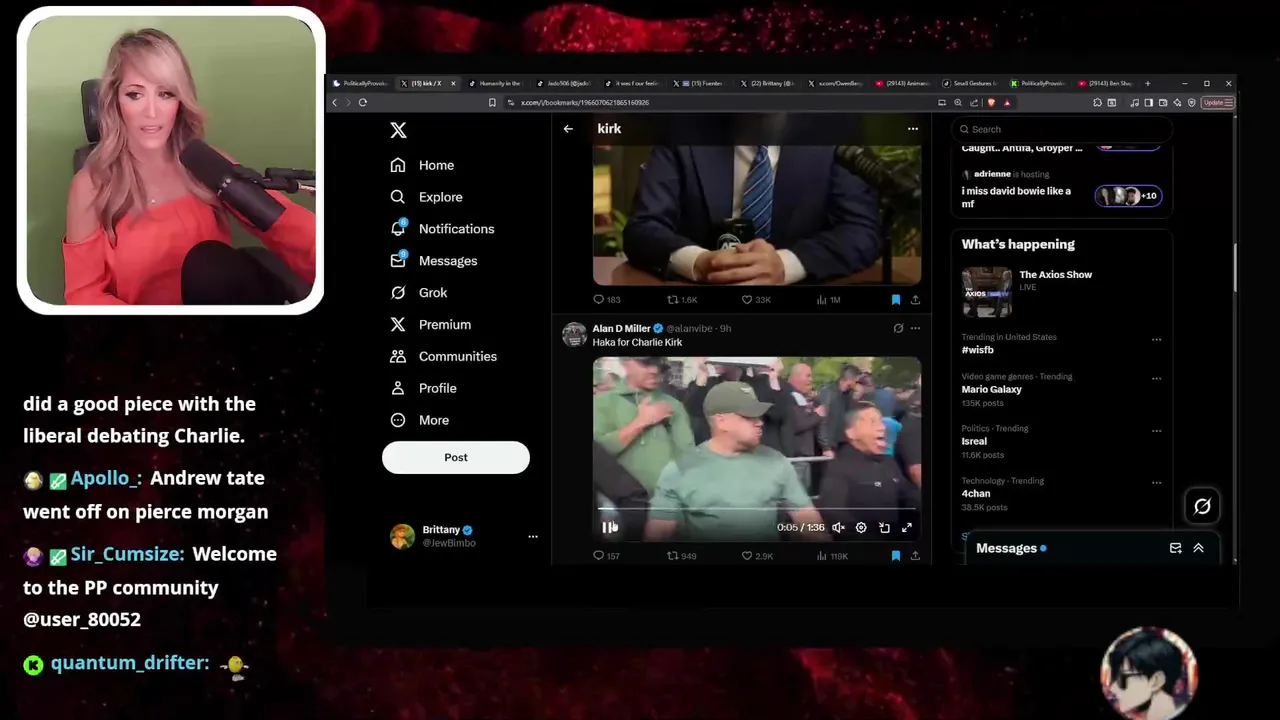
Task: Open the #wisfb trending topic
Action: 978,350
